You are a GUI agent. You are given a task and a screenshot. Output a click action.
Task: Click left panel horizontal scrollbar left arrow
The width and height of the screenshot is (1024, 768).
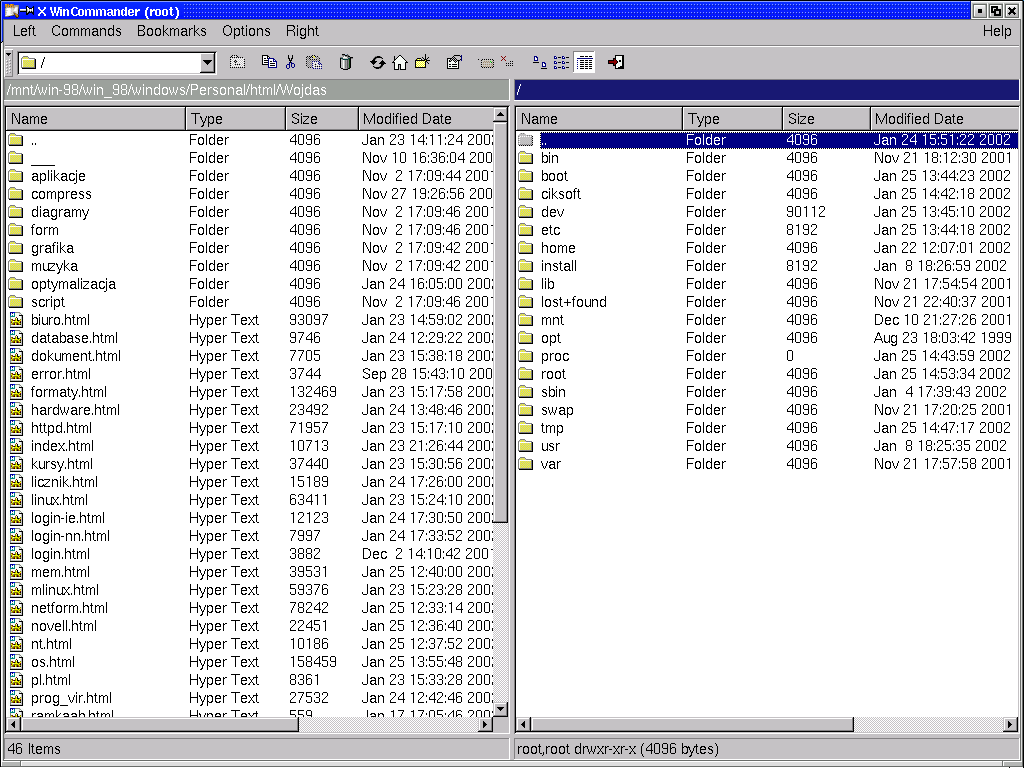coord(13,724)
